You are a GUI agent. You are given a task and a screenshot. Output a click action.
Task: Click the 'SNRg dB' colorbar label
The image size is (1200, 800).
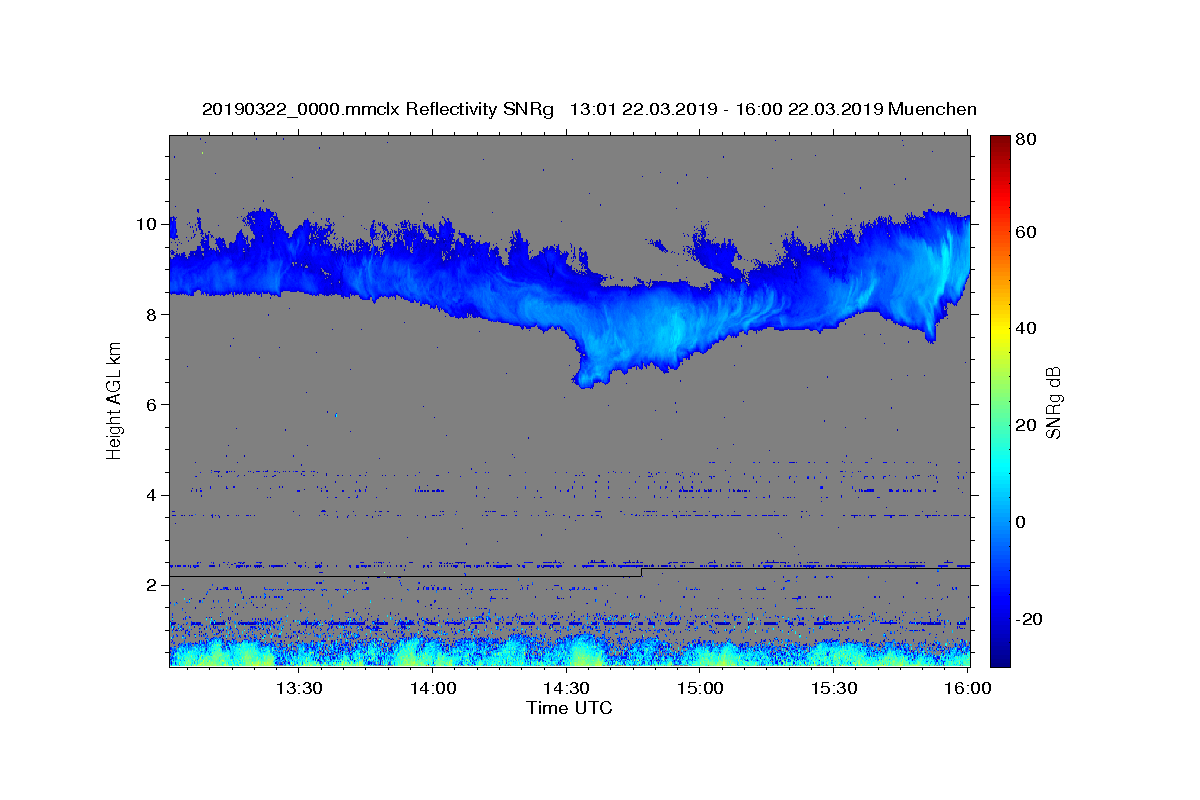1053,402
